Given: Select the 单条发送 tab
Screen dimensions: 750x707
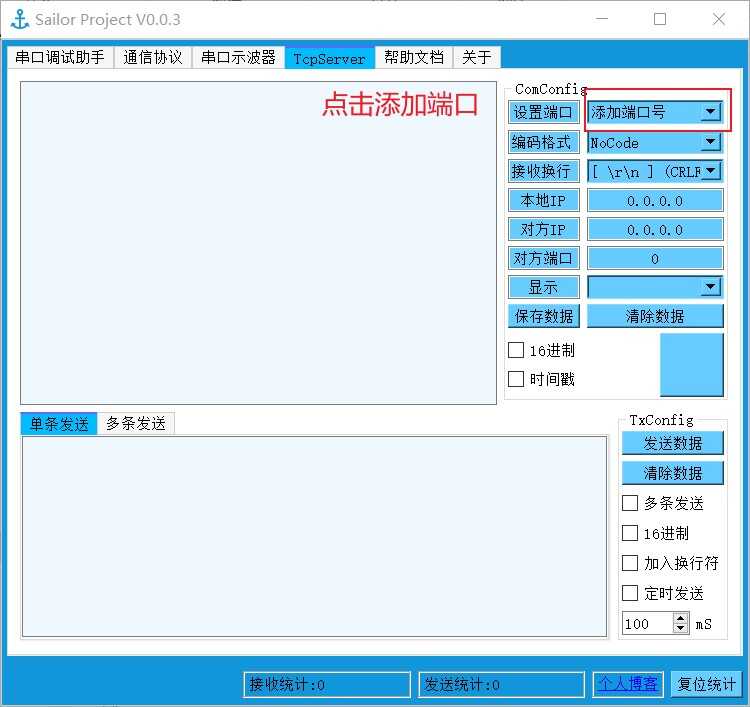Looking at the screenshot, I should click(x=59, y=424).
